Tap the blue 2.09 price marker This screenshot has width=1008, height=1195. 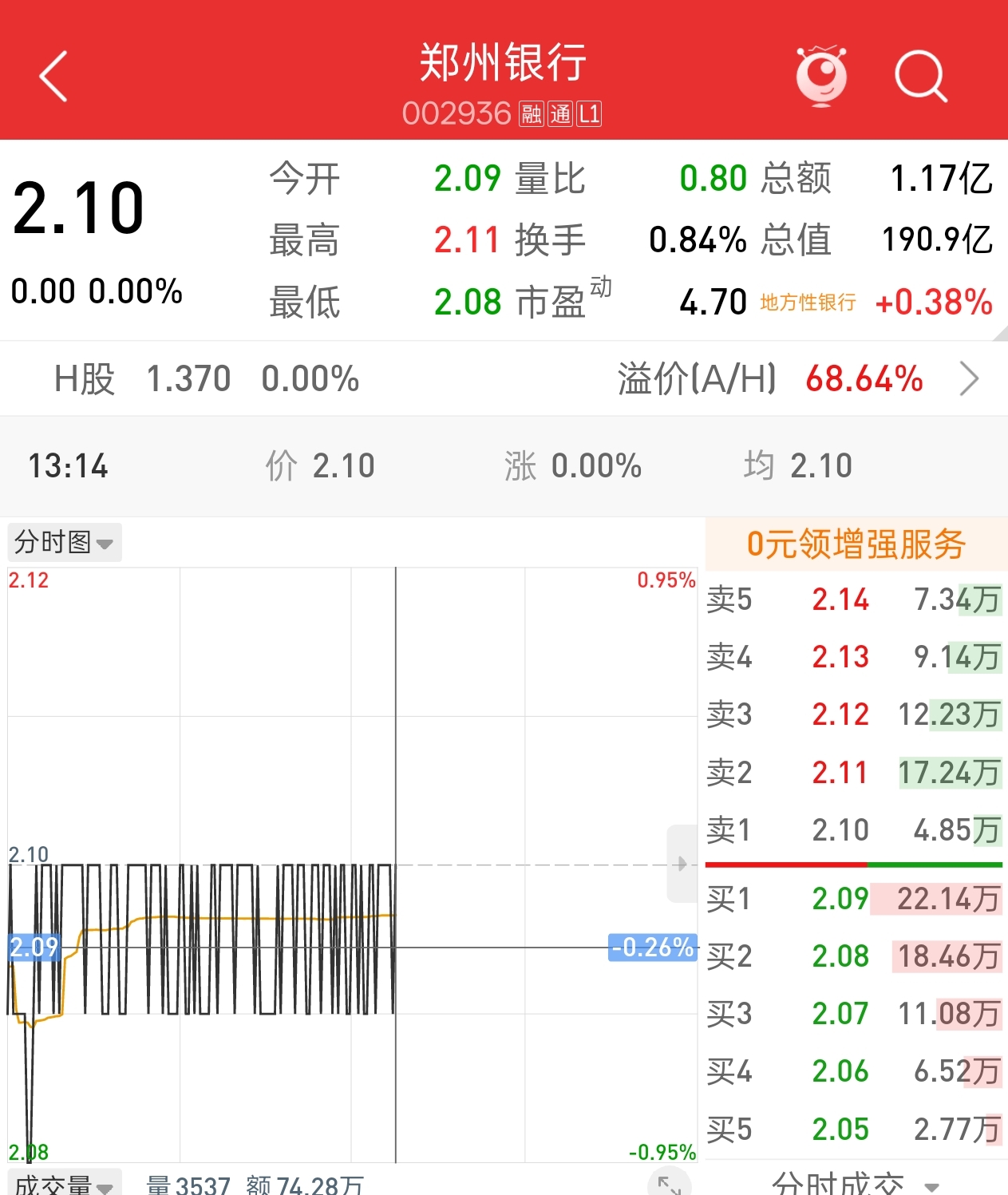(x=34, y=948)
